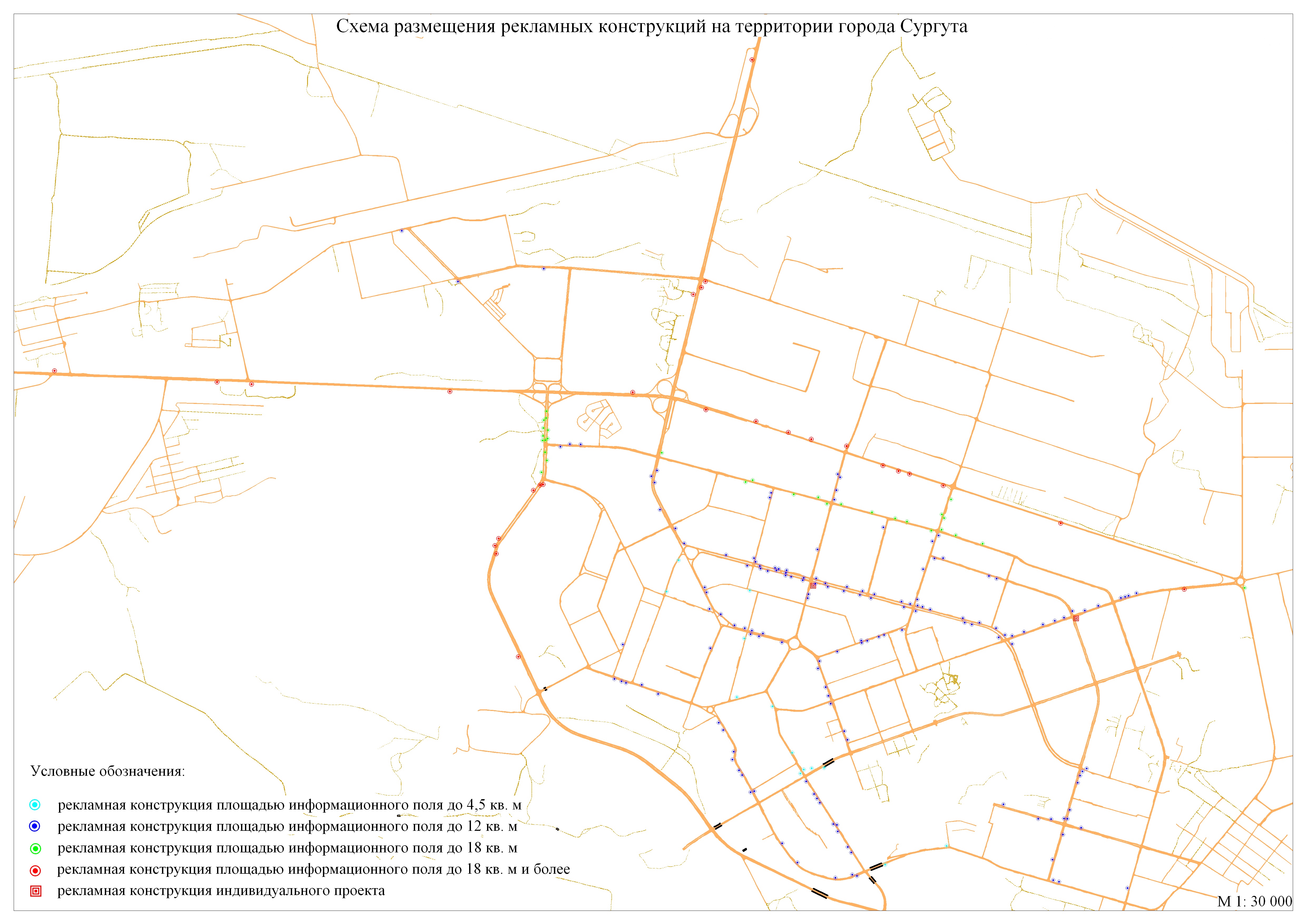1307x924 pixels.
Task: Click the blue legend marker for 12 кв. м
Action: 35,826
